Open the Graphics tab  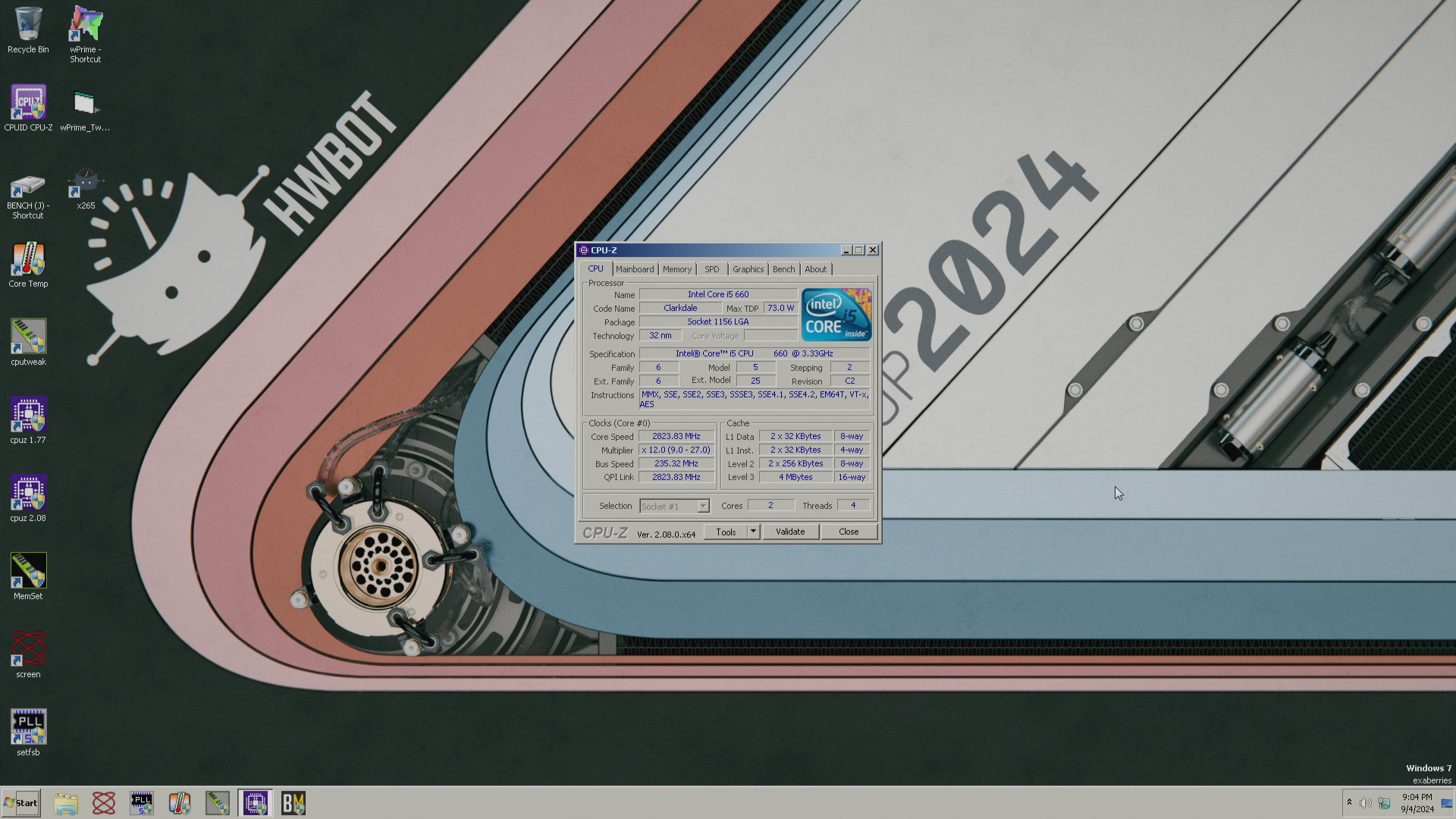(748, 269)
